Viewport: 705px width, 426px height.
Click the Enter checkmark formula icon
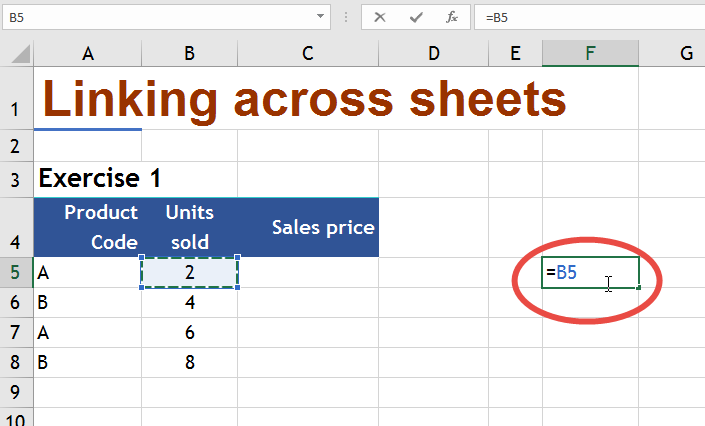click(x=416, y=17)
